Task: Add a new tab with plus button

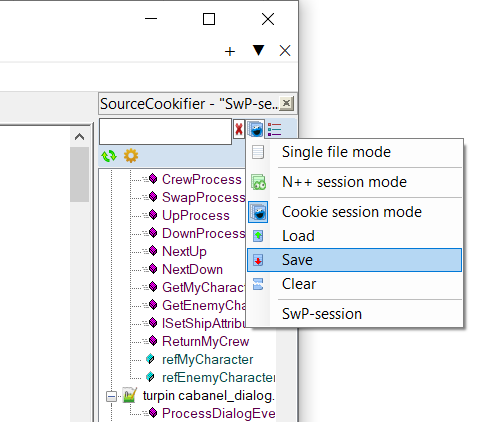Action: click(x=230, y=51)
